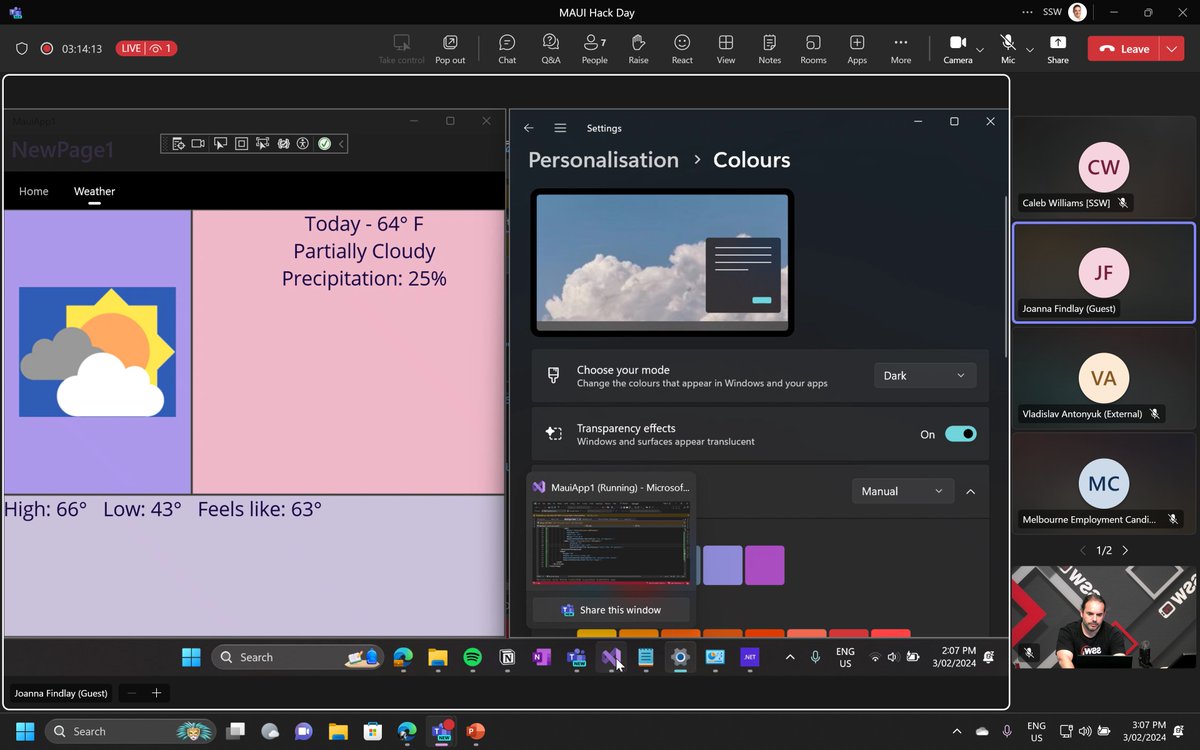Click the OneNote icon in shared taskbar

[541, 657]
